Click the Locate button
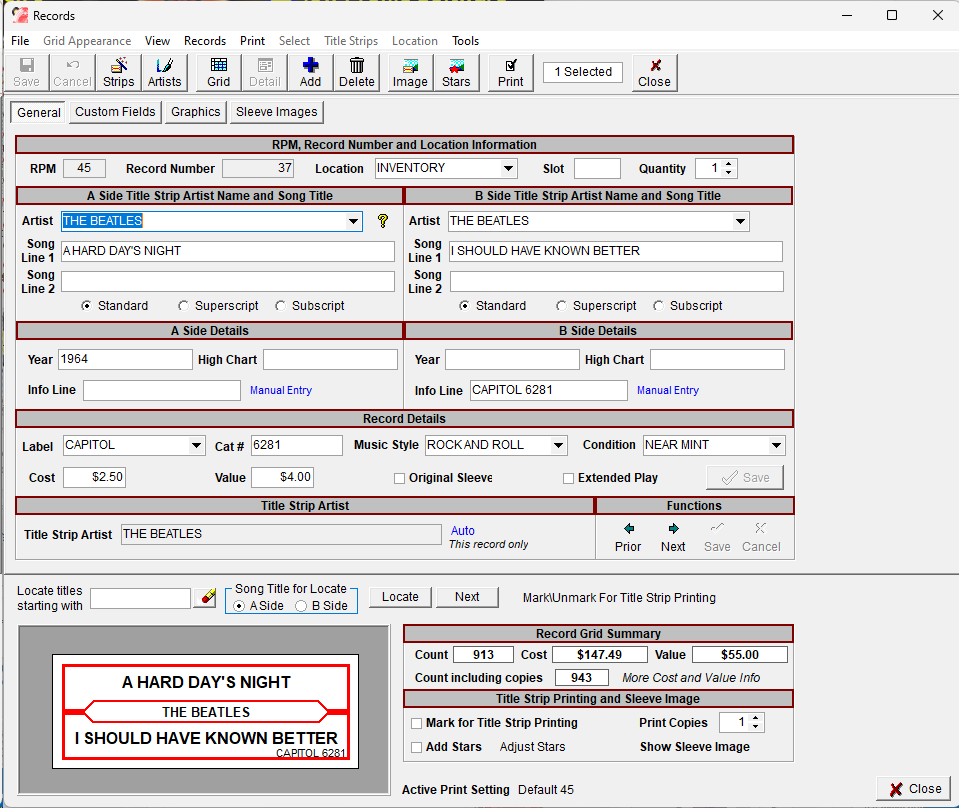 400,597
